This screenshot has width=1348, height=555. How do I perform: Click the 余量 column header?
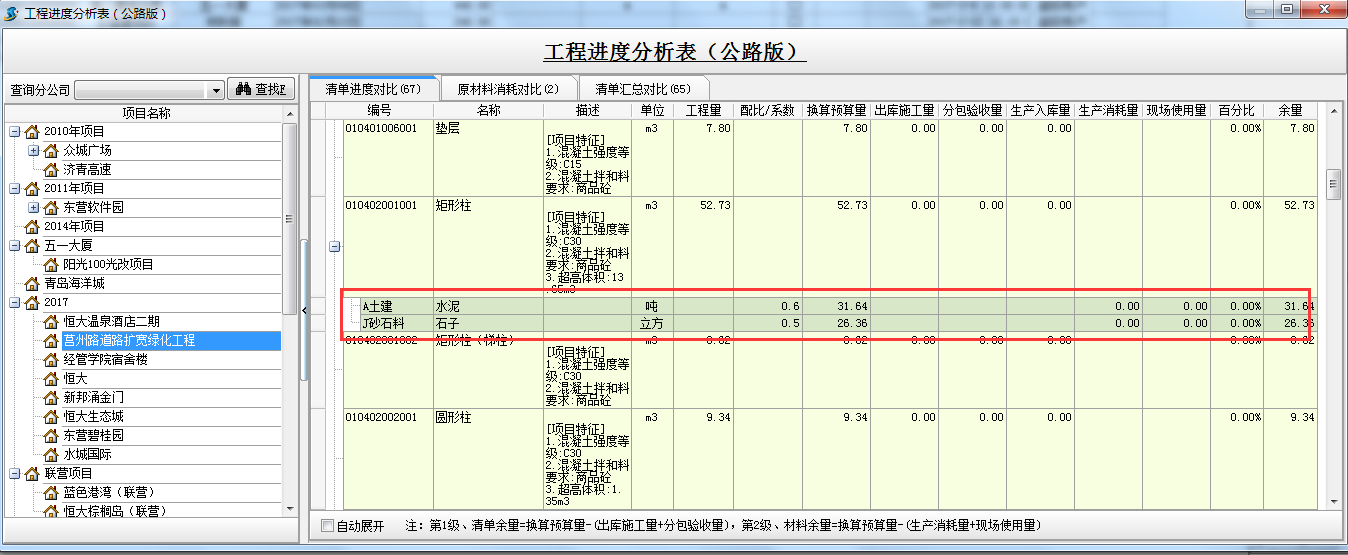click(1289, 110)
